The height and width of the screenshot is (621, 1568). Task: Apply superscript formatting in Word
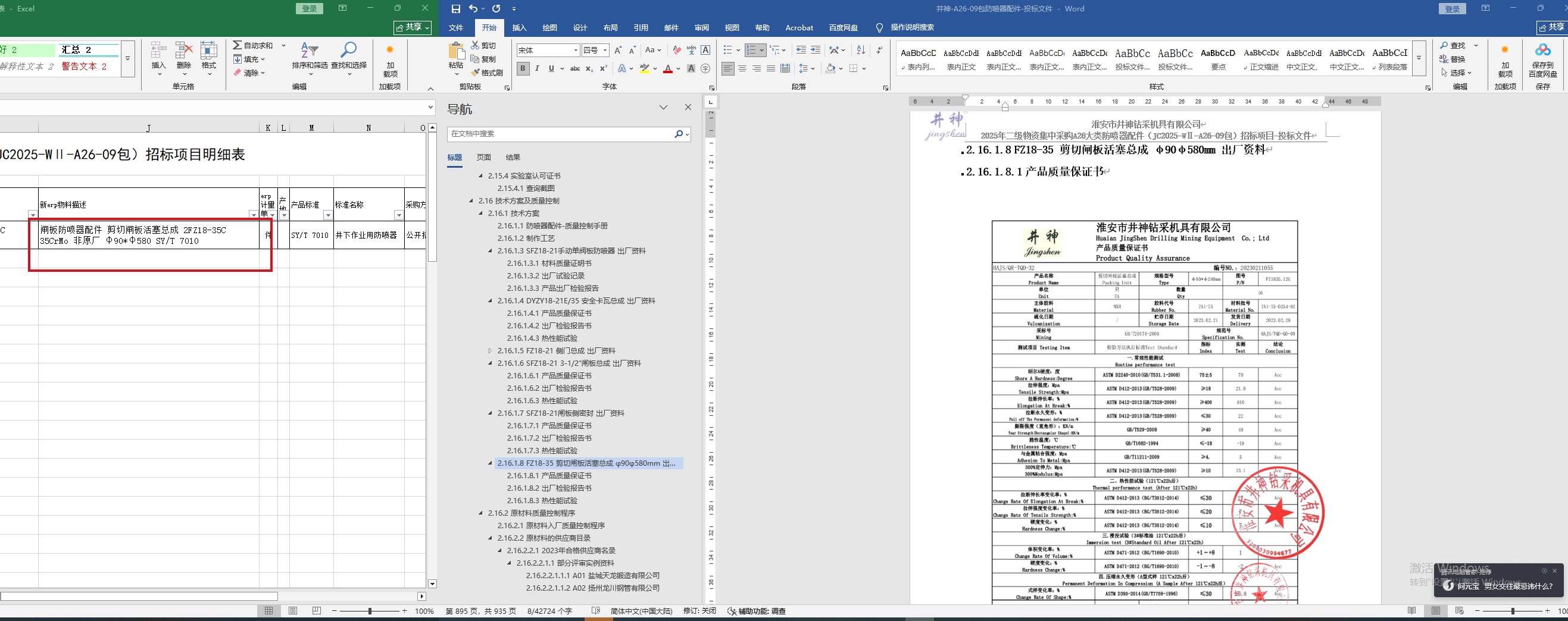(x=603, y=69)
